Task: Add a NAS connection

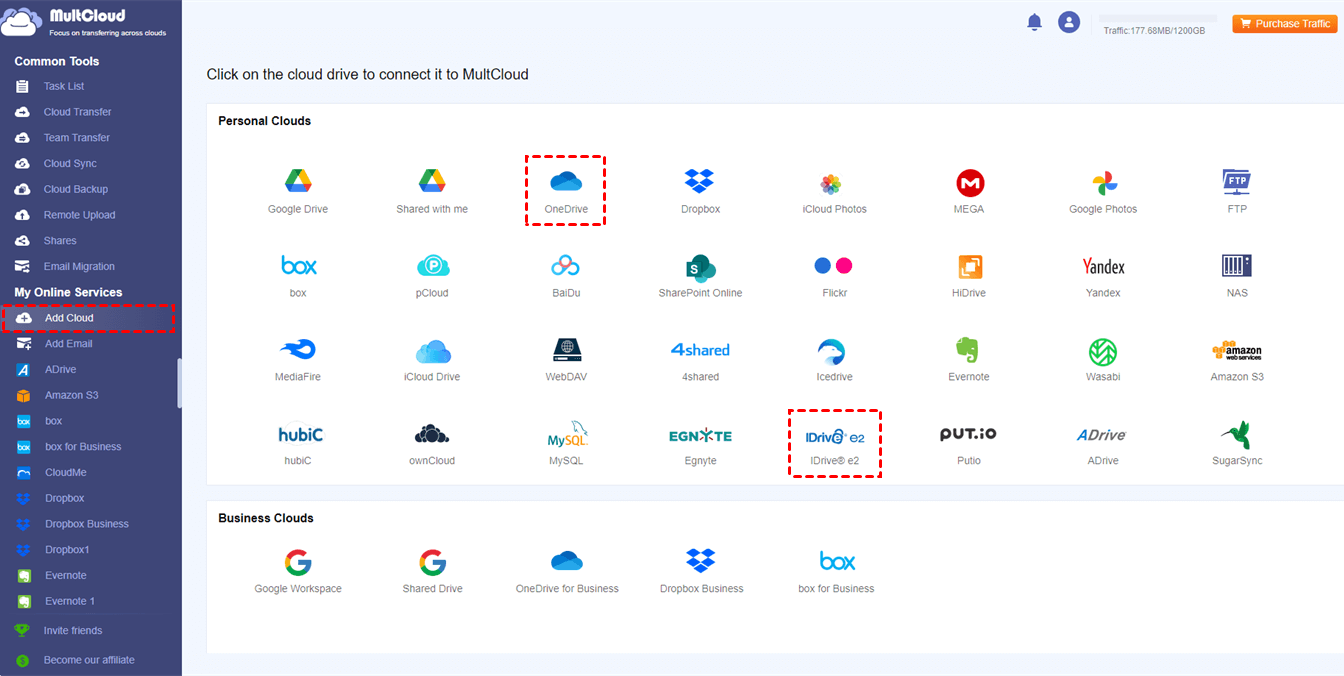Action: 1237,275
